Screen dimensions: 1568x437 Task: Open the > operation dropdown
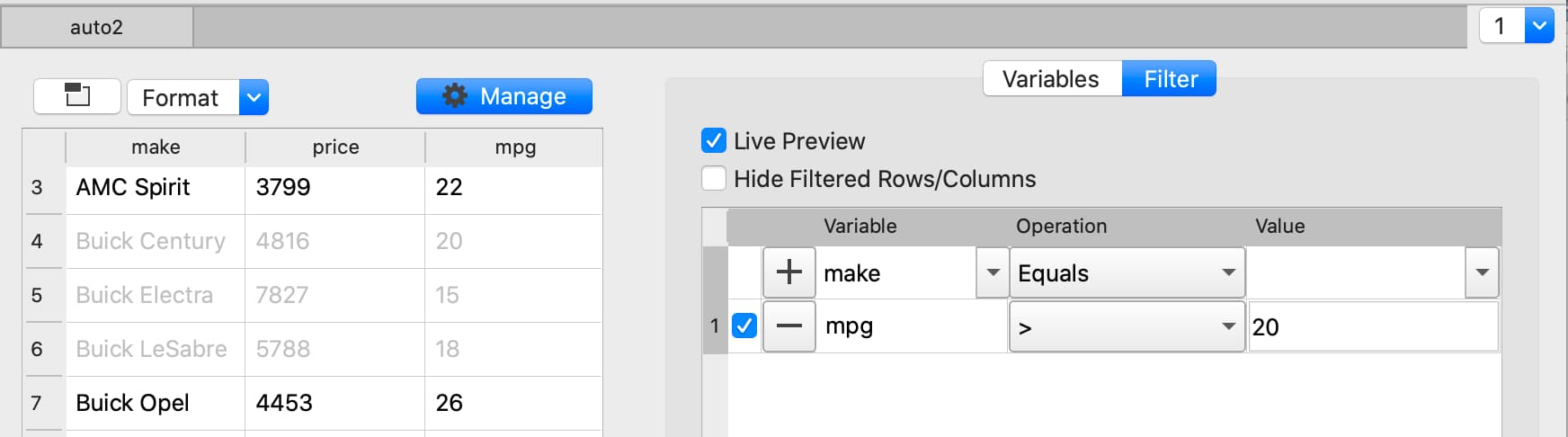[1127, 326]
